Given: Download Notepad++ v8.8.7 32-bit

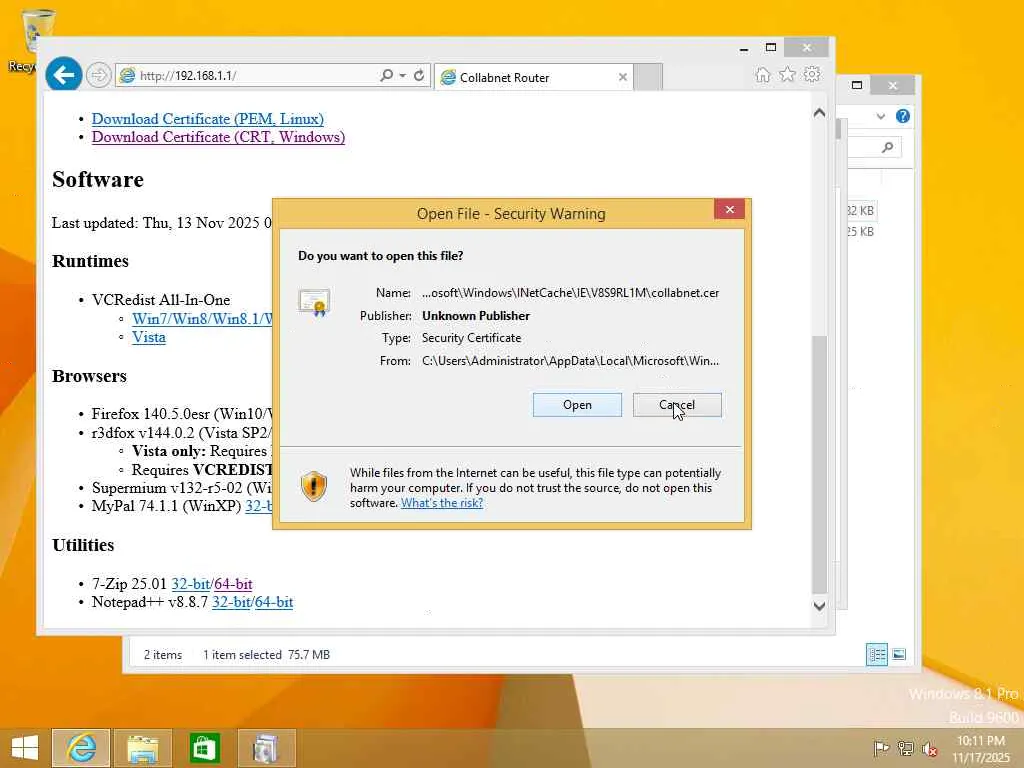Looking at the screenshot, I should tap(231, 602).
